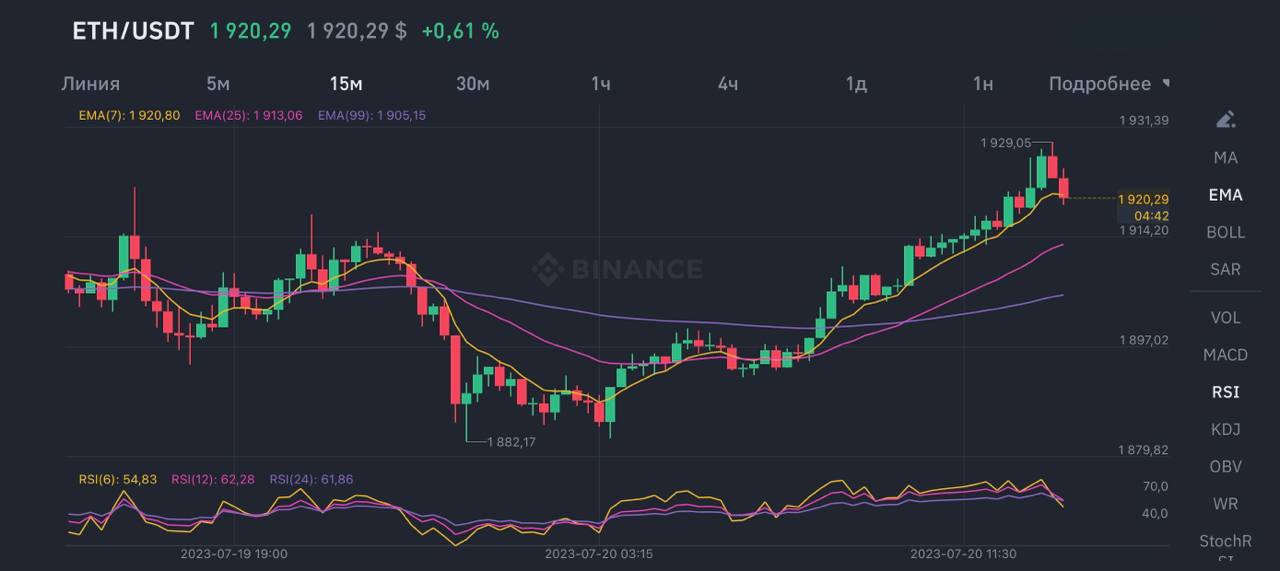Click the 1 914,20 price axis label

tap(1144, 230)
